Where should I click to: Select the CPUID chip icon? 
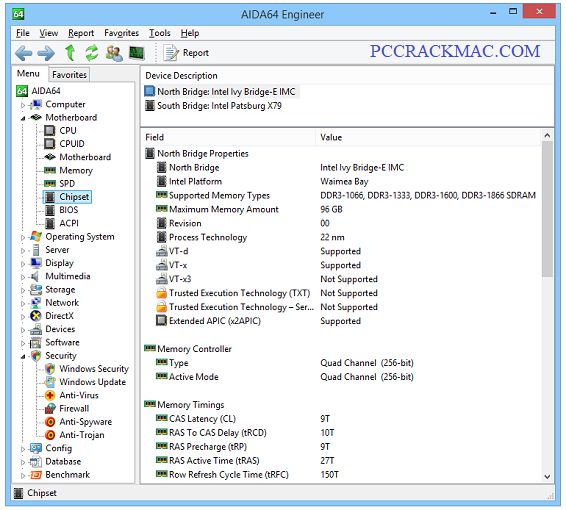(x=49, y=144)
